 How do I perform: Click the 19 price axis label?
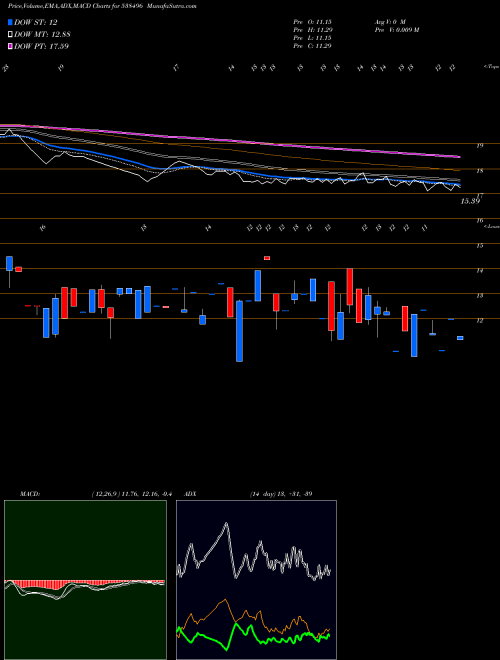click(x=479, y=146)
